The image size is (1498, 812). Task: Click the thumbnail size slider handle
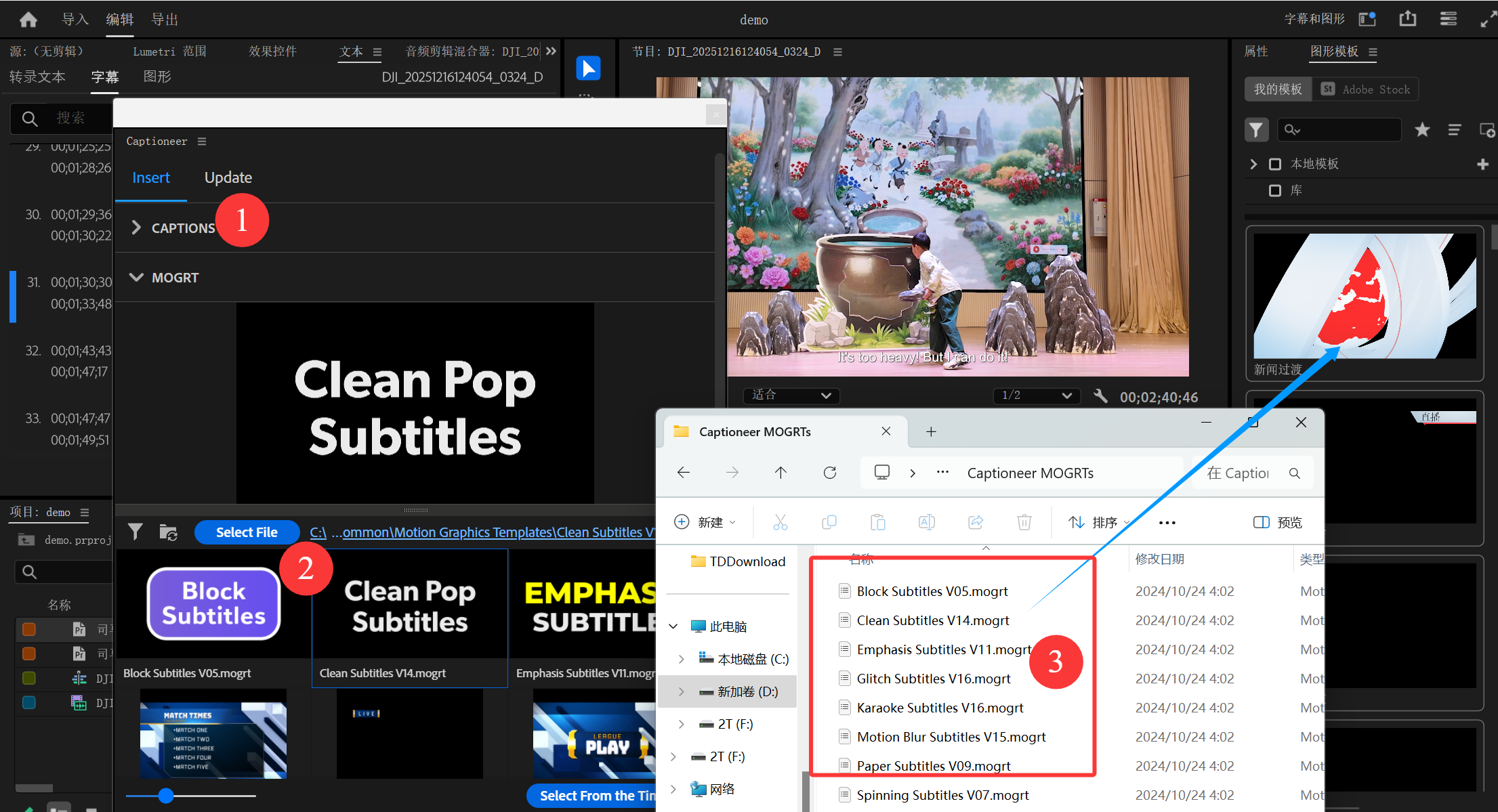click(x=166, y=796)
